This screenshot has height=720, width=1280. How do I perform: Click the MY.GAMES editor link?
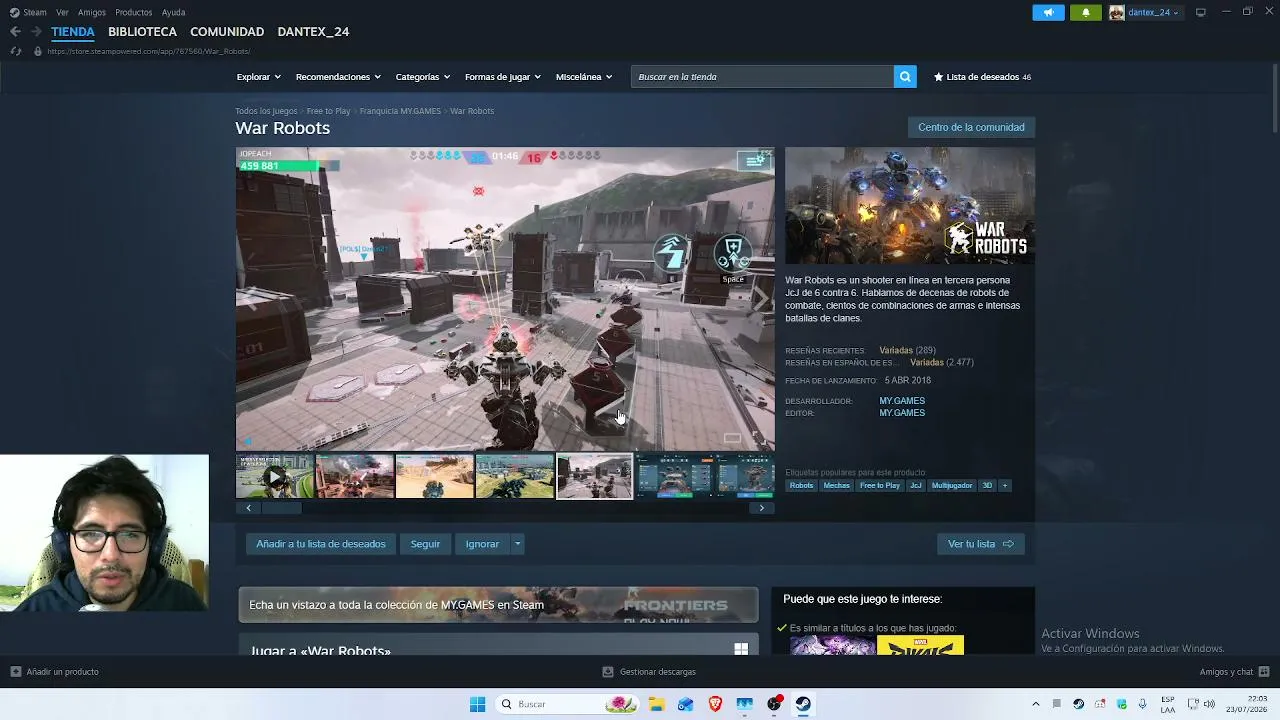point(902,413)
